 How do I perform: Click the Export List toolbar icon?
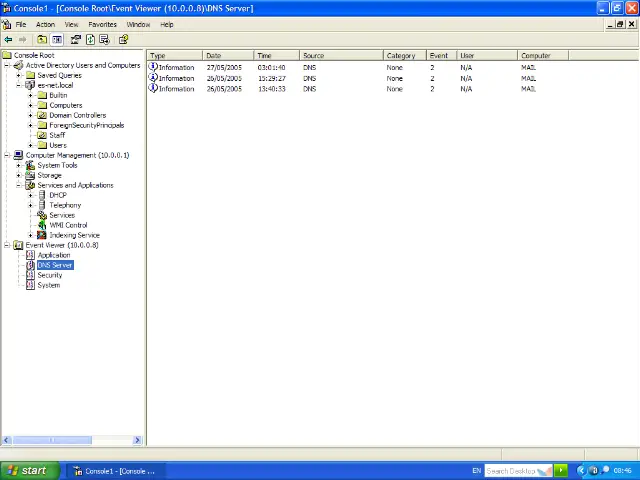(104, 40)
